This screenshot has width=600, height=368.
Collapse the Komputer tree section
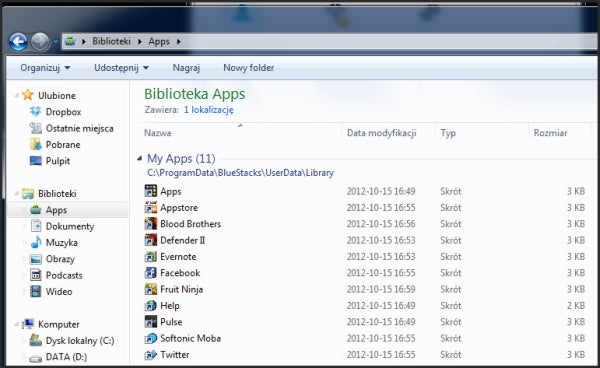tap(17, 324)
